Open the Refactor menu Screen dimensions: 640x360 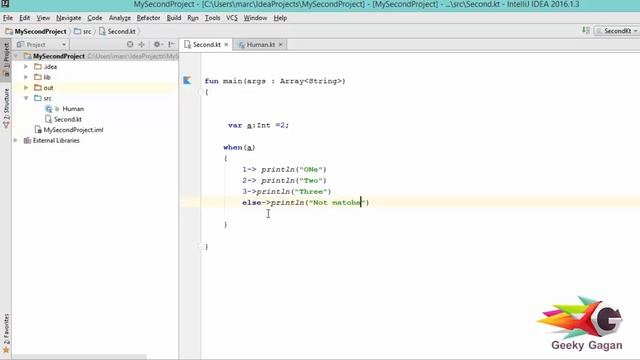point(148,18)
